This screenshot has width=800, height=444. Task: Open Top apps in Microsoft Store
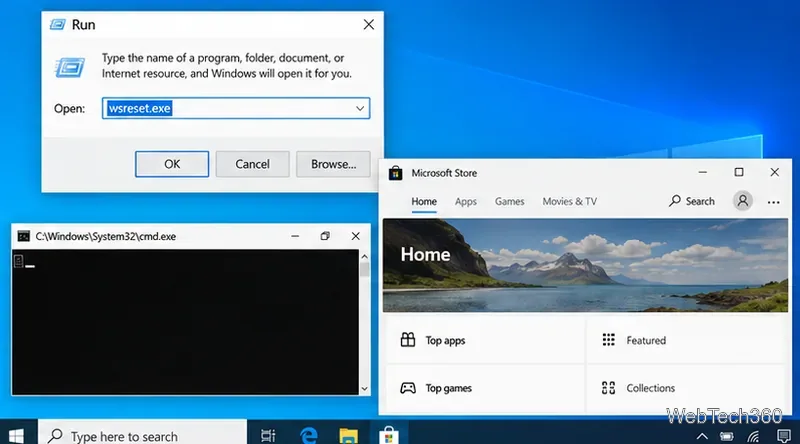[485, 340]
